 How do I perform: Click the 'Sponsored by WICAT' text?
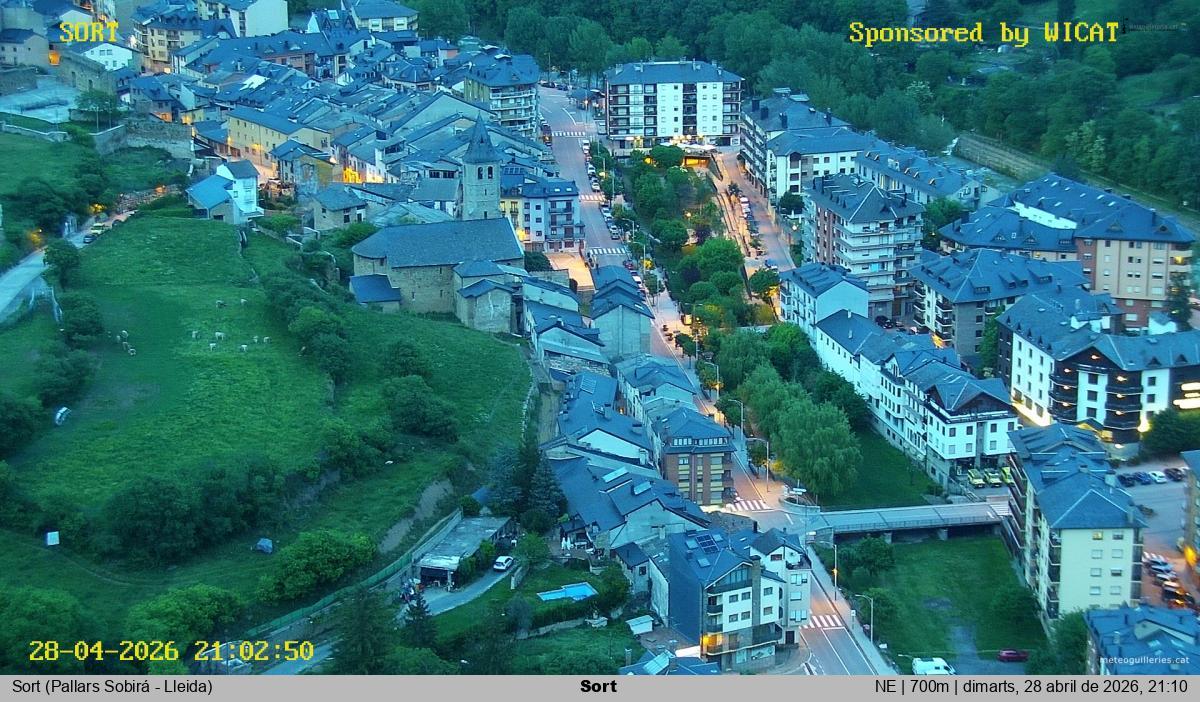(x=983, y=33)
